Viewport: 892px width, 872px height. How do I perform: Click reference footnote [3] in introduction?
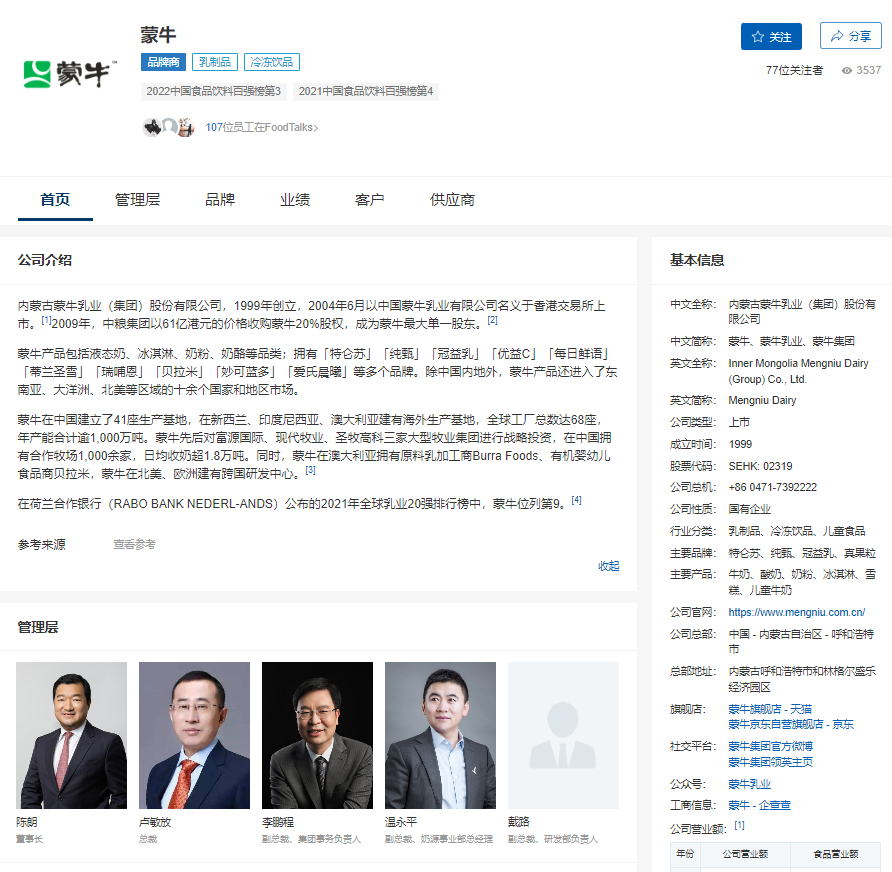pos(310,470)
